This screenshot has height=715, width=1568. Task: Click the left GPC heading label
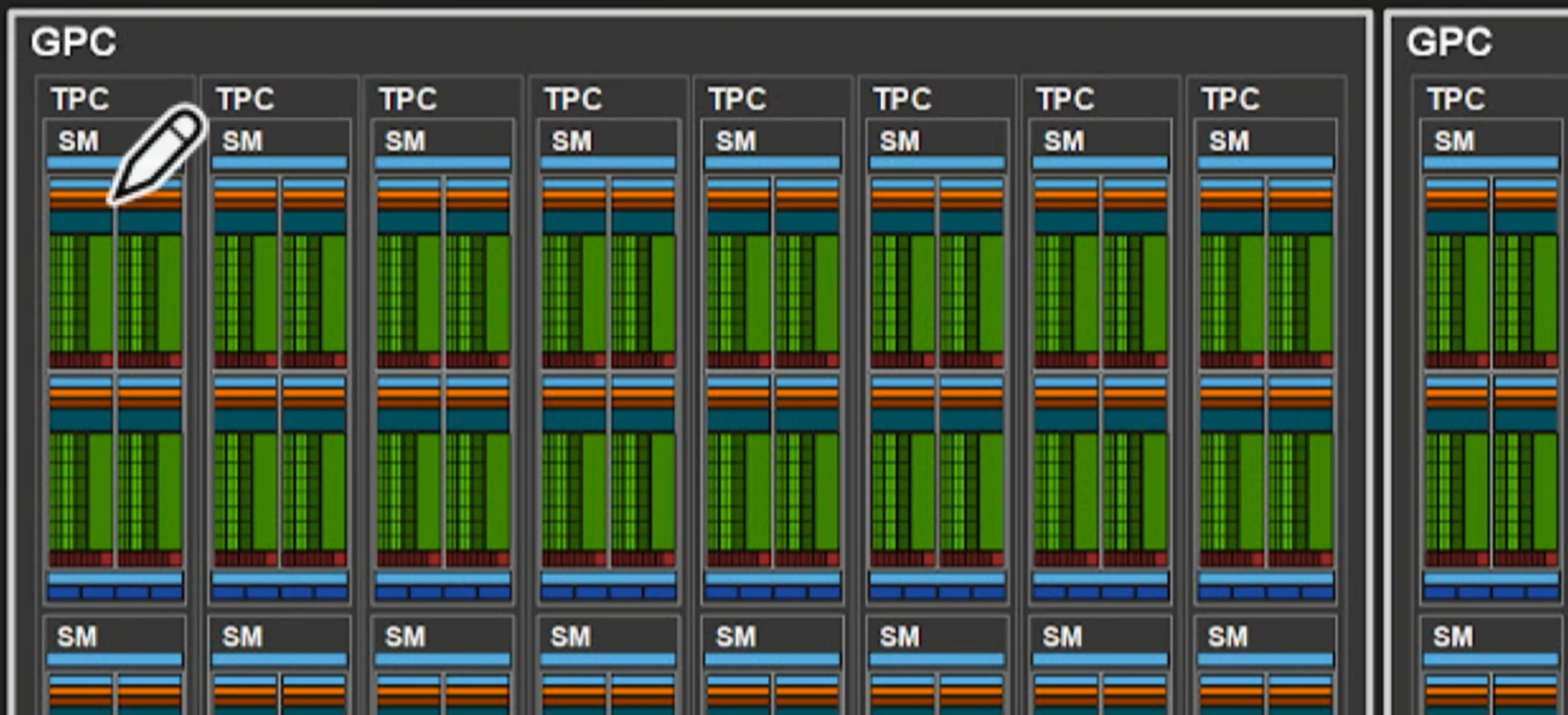pyautogui.click(x=73, y=42)
